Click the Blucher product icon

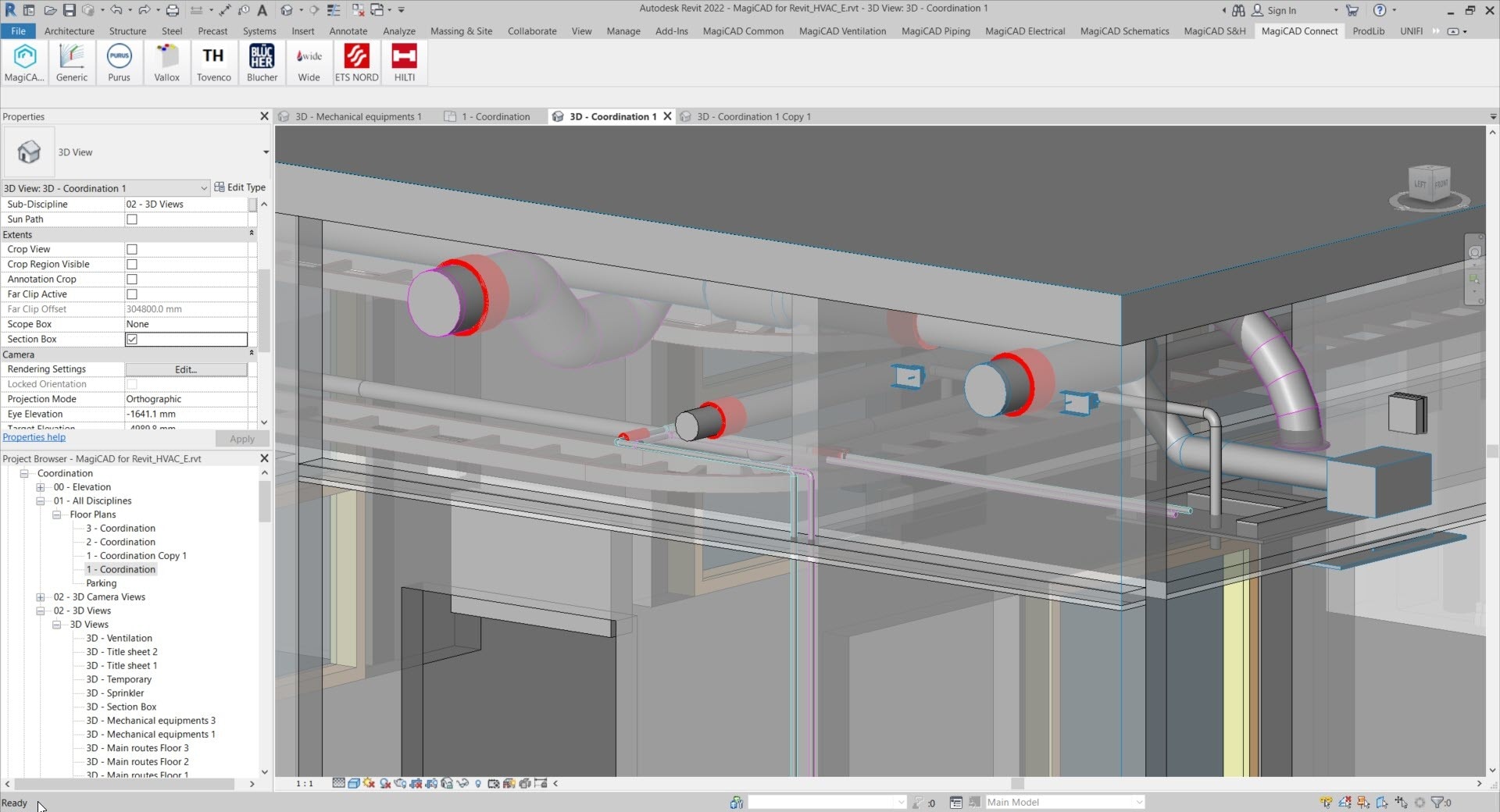(x=262, y=62)
